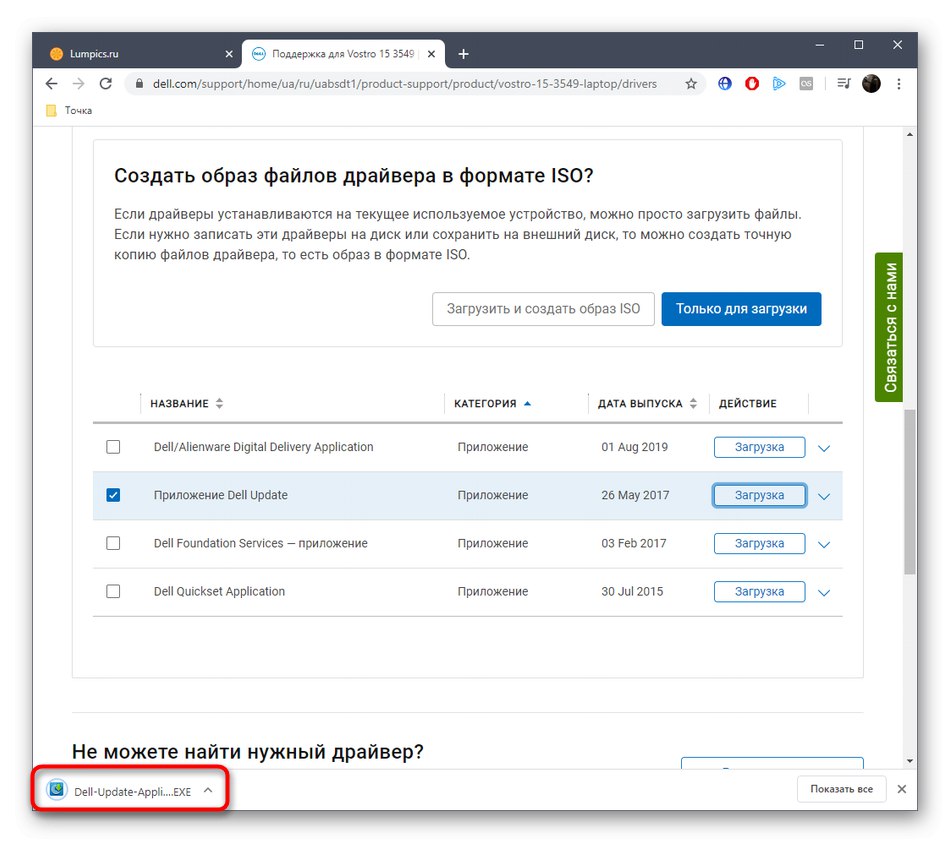Open the Chrome three-dot menu
The height and width of the screenshot is (843, 950).
897,83
